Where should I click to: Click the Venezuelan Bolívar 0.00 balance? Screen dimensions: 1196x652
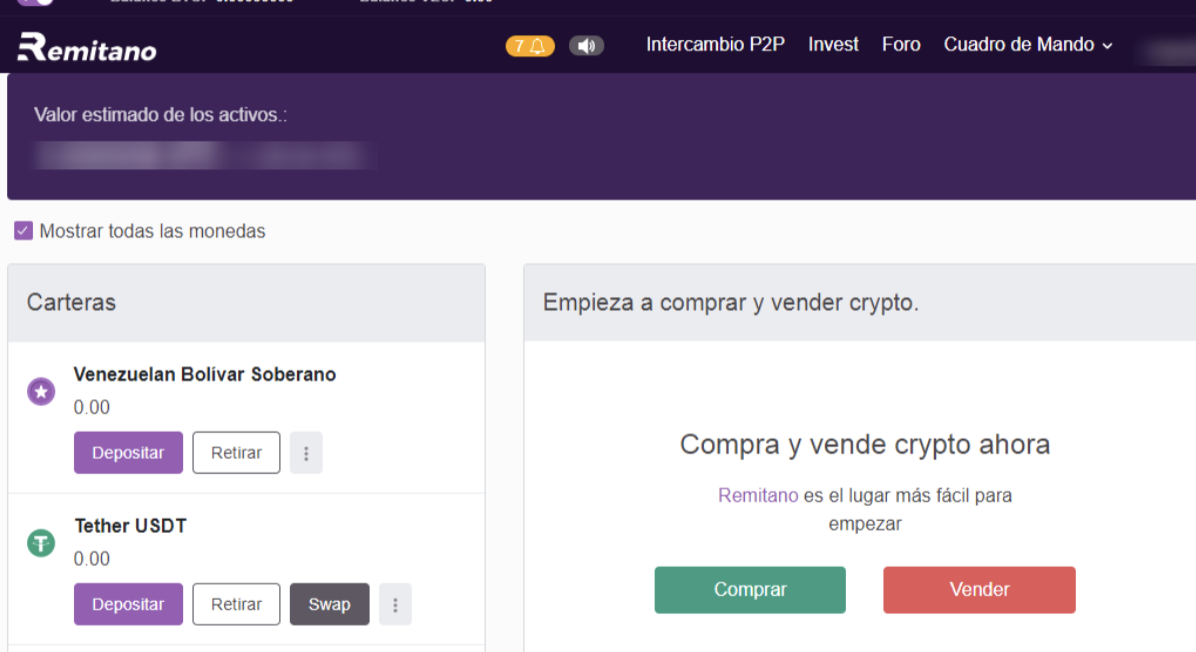(x=92, y=407)
